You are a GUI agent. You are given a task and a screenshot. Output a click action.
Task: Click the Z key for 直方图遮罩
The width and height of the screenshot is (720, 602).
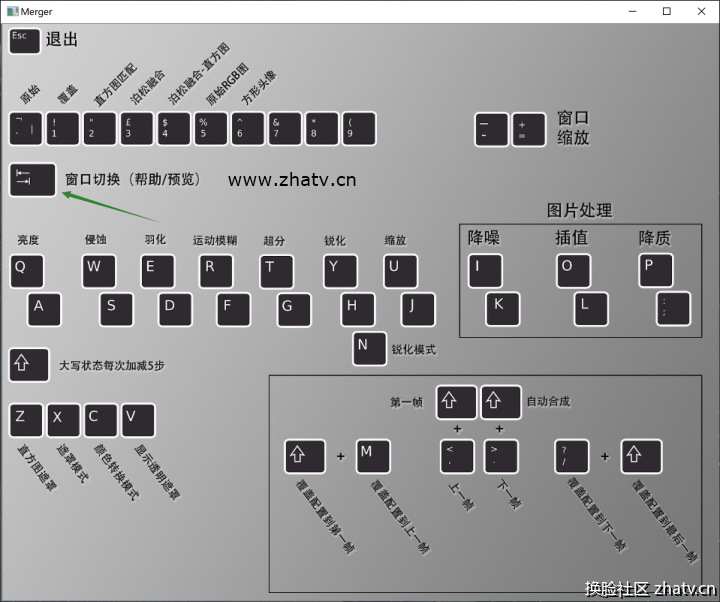tap(26, 420)
